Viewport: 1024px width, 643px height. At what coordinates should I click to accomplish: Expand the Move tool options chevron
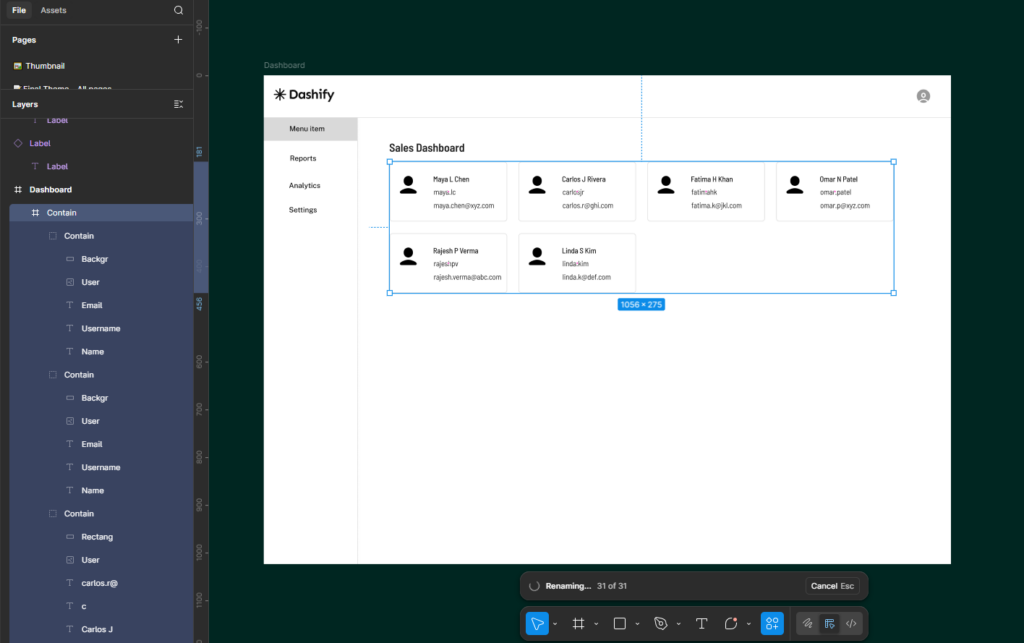point(555,624)
